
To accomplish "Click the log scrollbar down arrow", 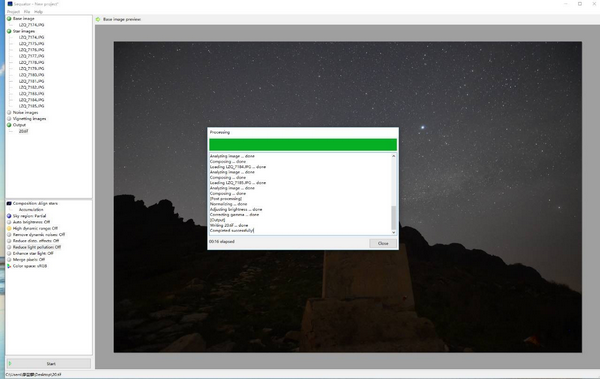I will (393, 232).
